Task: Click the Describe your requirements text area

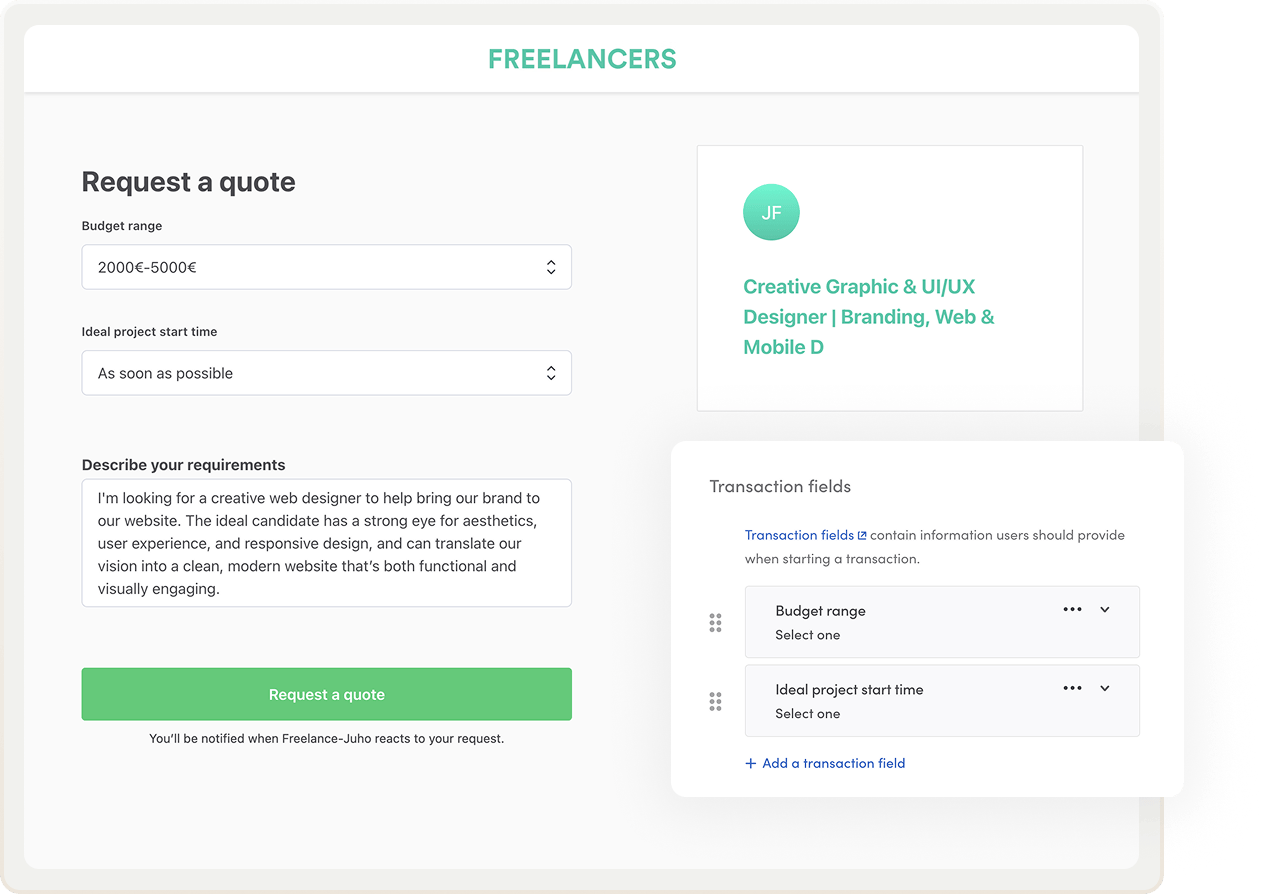Action: coord(326,543)
